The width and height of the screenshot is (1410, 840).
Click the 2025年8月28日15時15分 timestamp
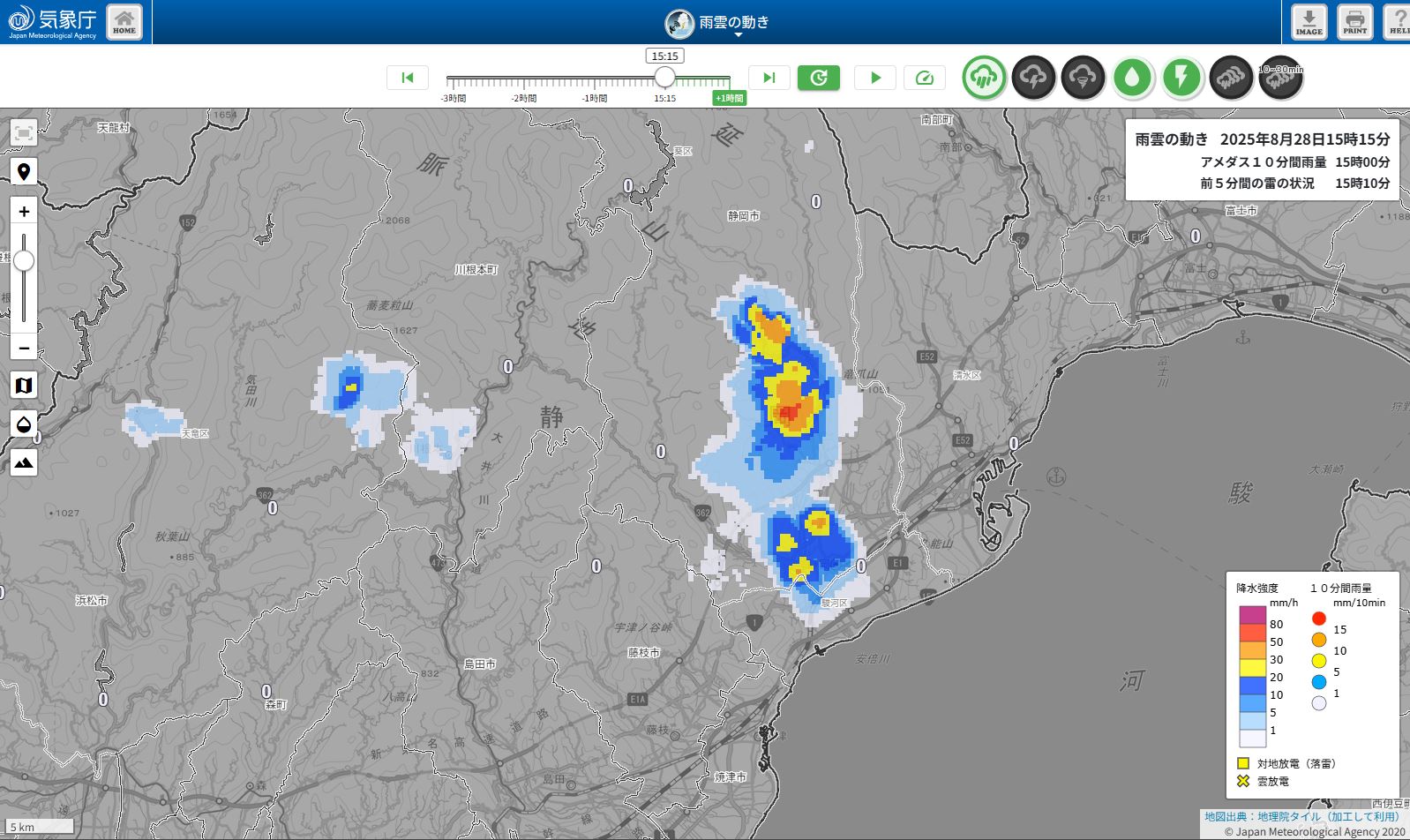point(1305,139)
